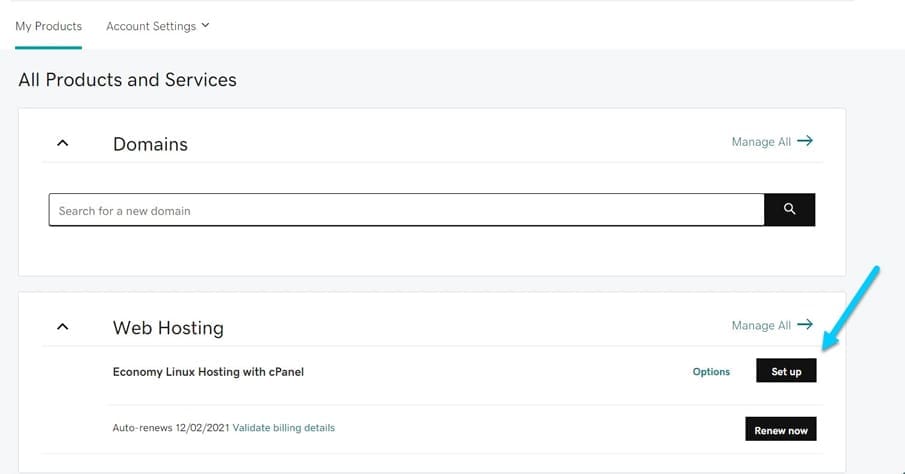Click the arrow icon beside Web Hosting Manage All
Viewport: 905px width, 474px height.
(805, 325)
